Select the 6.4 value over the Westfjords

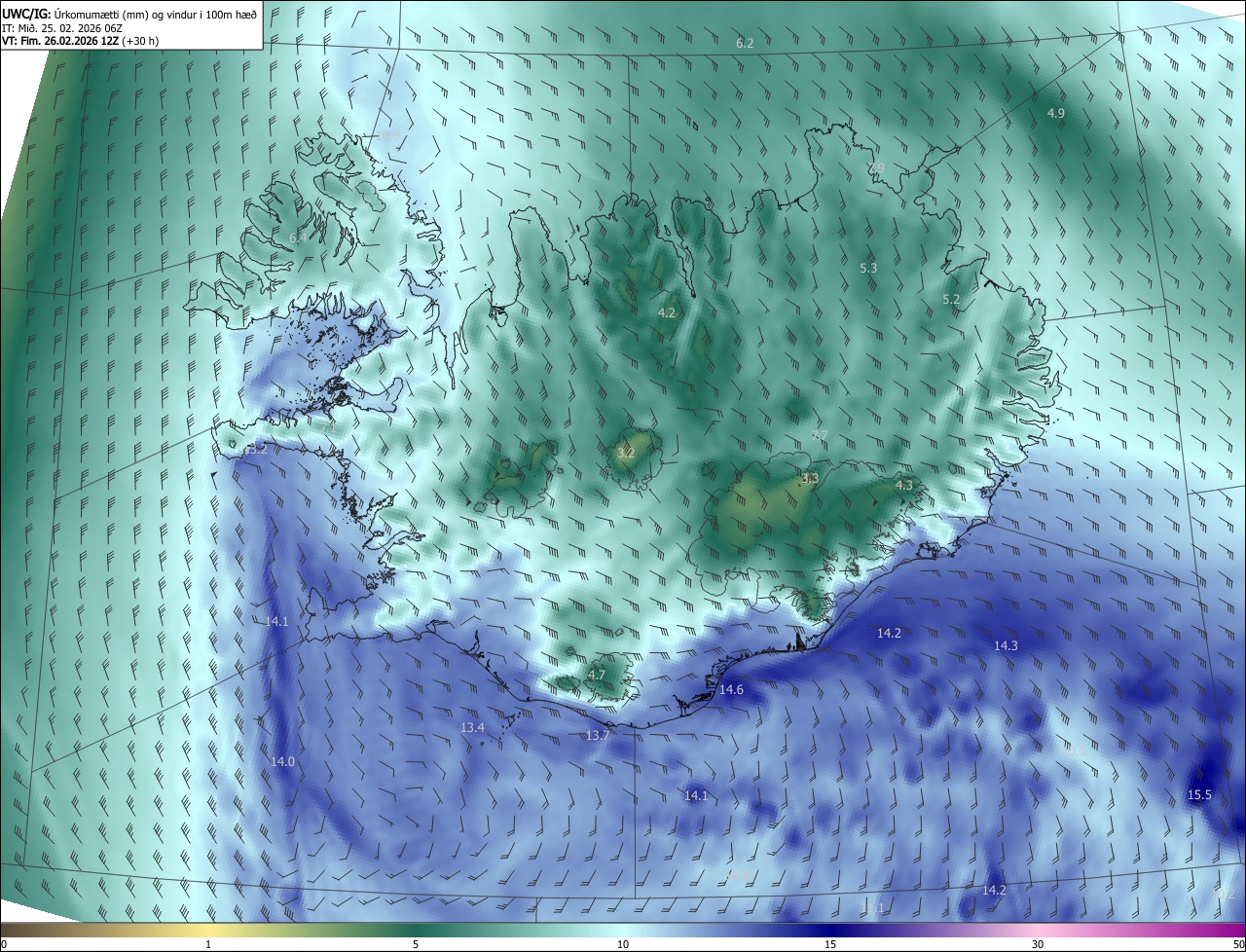point(298,238)
